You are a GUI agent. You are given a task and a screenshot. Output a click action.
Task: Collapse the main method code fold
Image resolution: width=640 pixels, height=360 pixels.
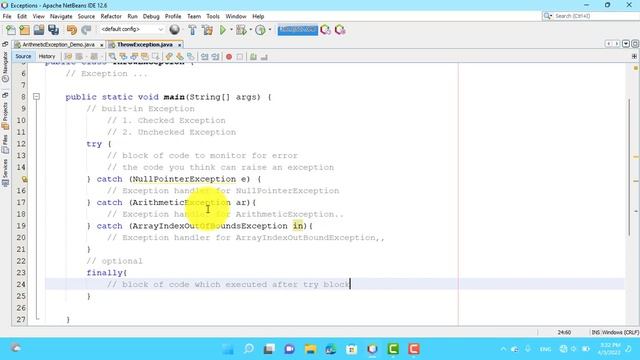click(36, 97)
